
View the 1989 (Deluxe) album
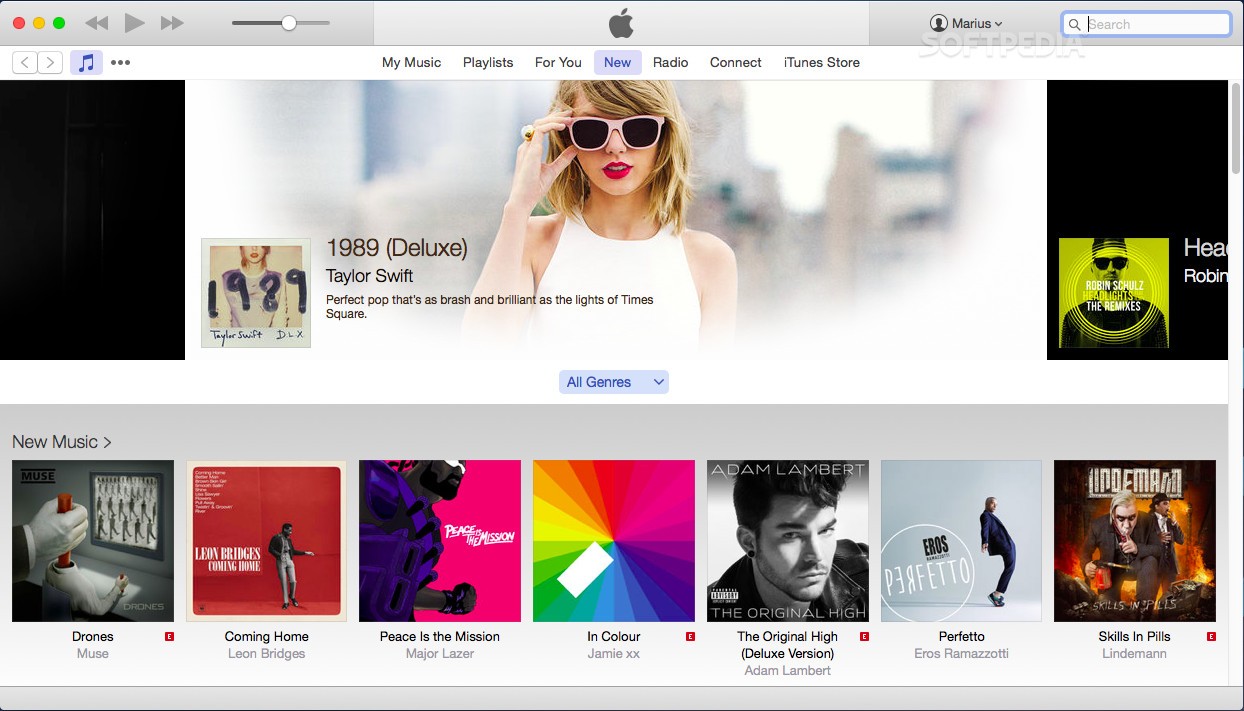[x=255, y=292]
